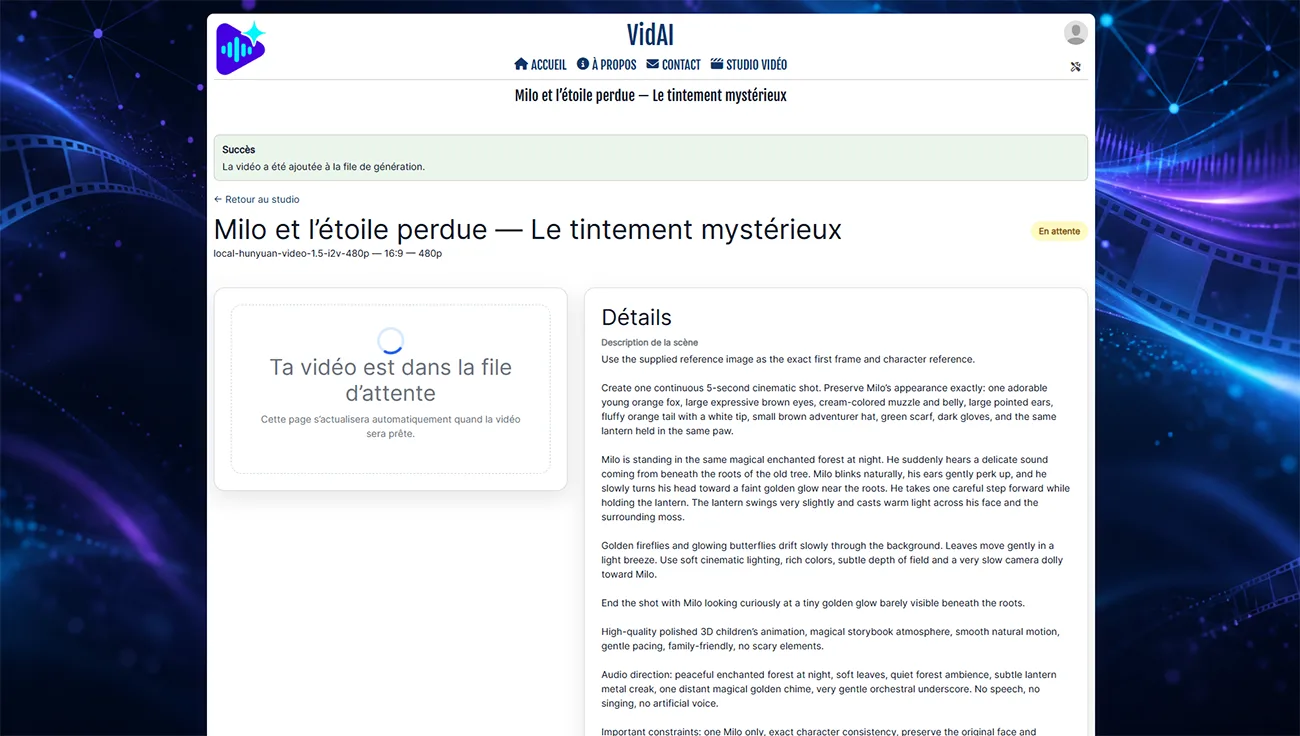
Task: Select the 'Description de la scène' label
Action: pos(650,343)
